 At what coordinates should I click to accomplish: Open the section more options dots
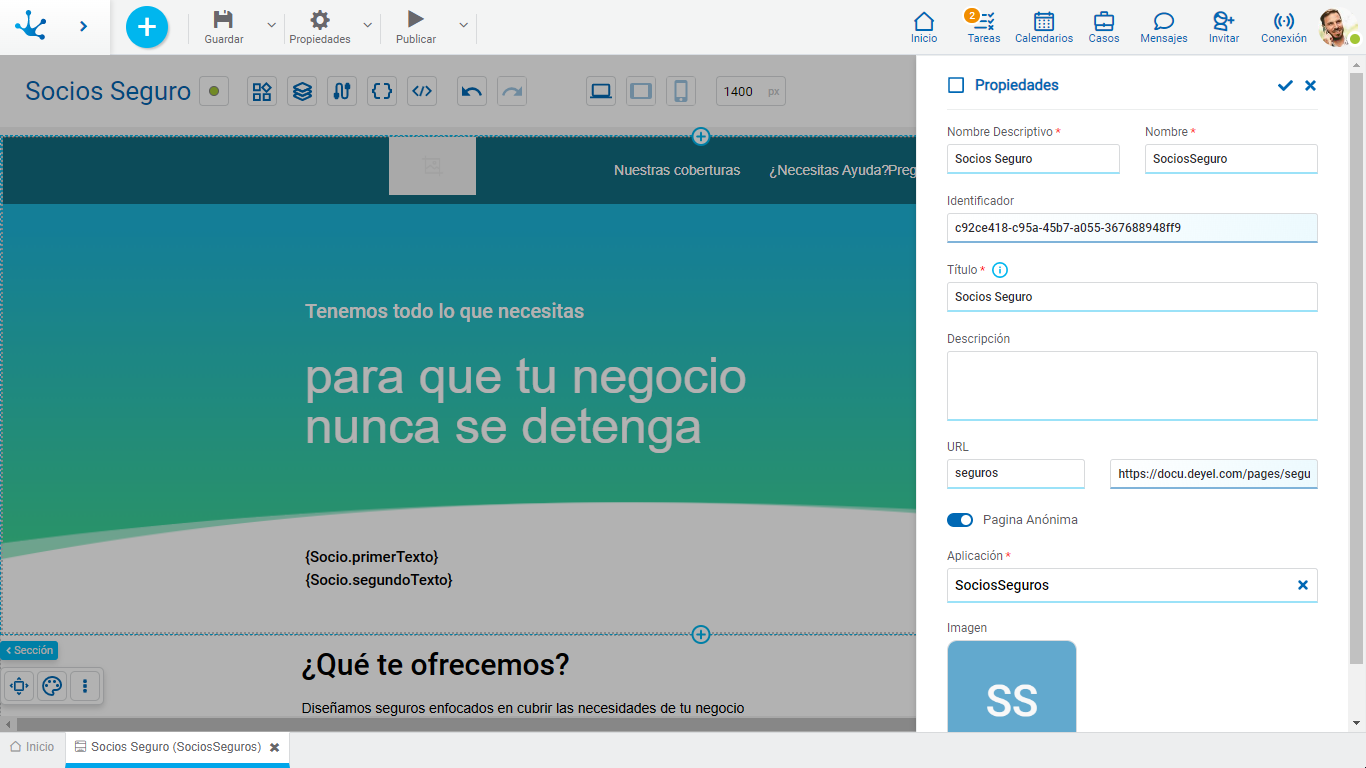pyautogui.click(x=85, y=686)
